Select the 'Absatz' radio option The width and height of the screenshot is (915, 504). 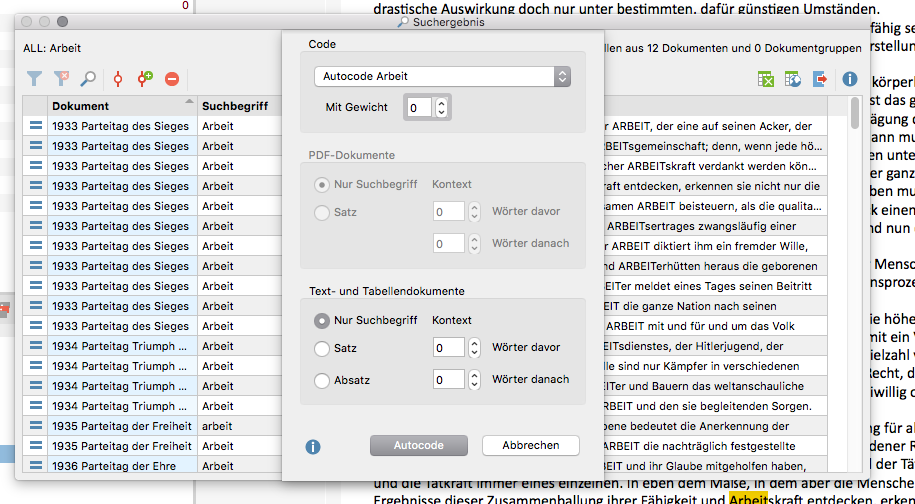click(x=322, y=380)
